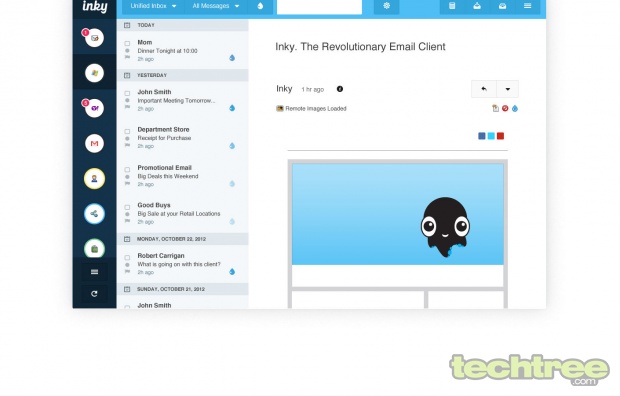The width and height of the screenshot is (620, 396).
Task: Open the All Messages dropdown
Action: [x=216, y=6]
